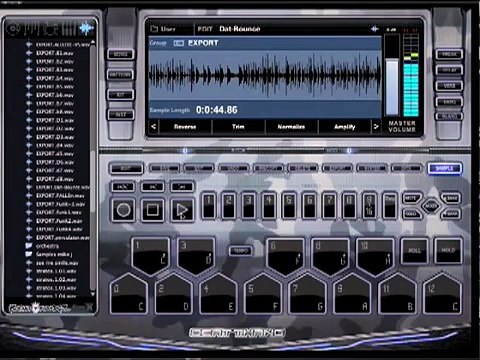This screenshot has width=480, height=360.
Task: Trigger pad 6 note F sharp
Action: point(285,255)
